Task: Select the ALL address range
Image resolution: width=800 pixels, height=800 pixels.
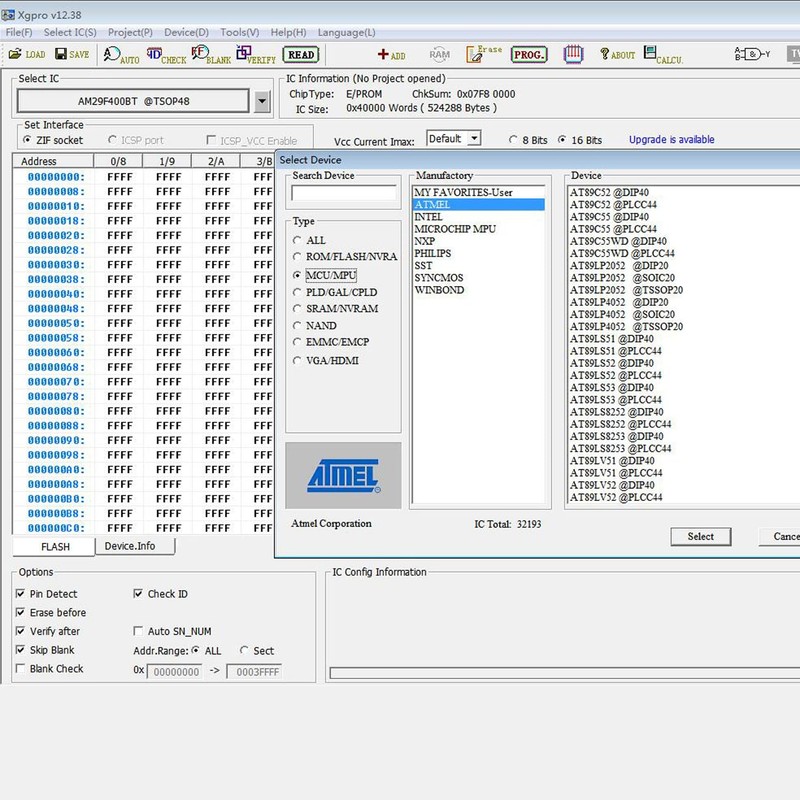Action: pyautogui.click(x=206, y=651)
